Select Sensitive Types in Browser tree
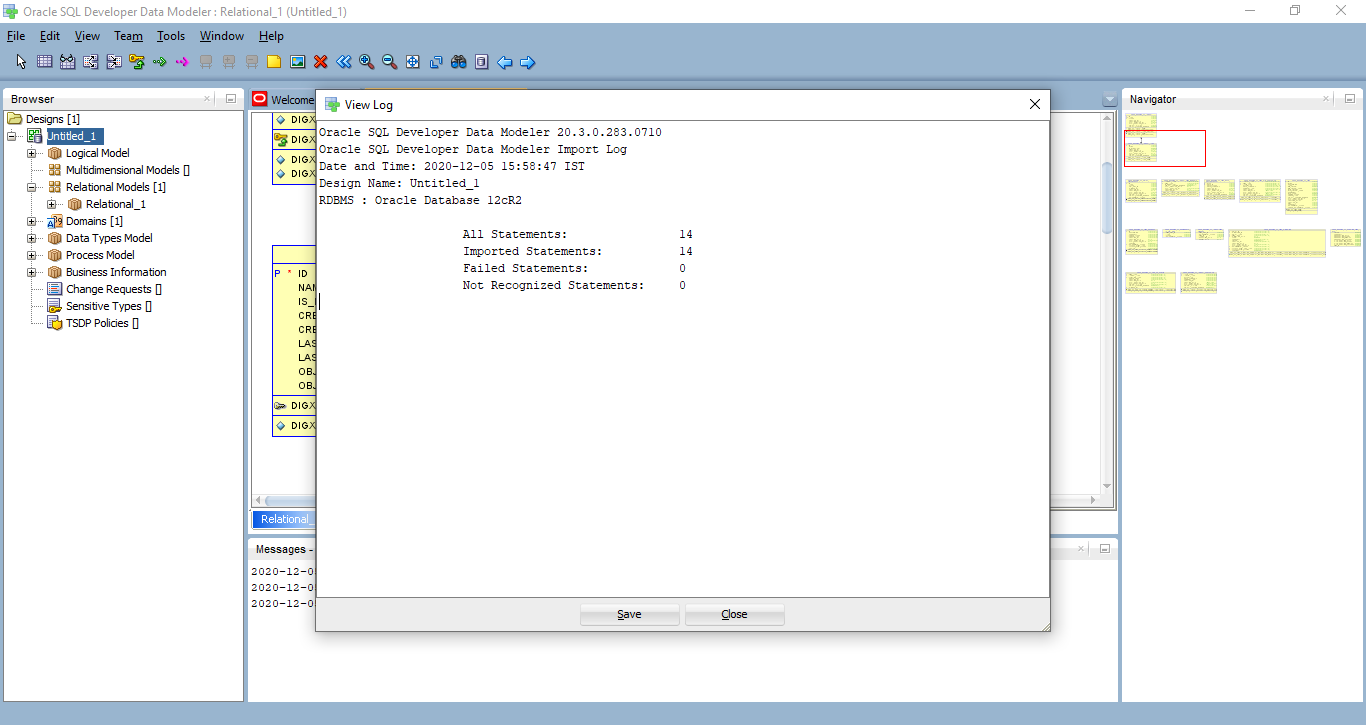Screen dimensions: 1366x725 (x=104, y=306)
